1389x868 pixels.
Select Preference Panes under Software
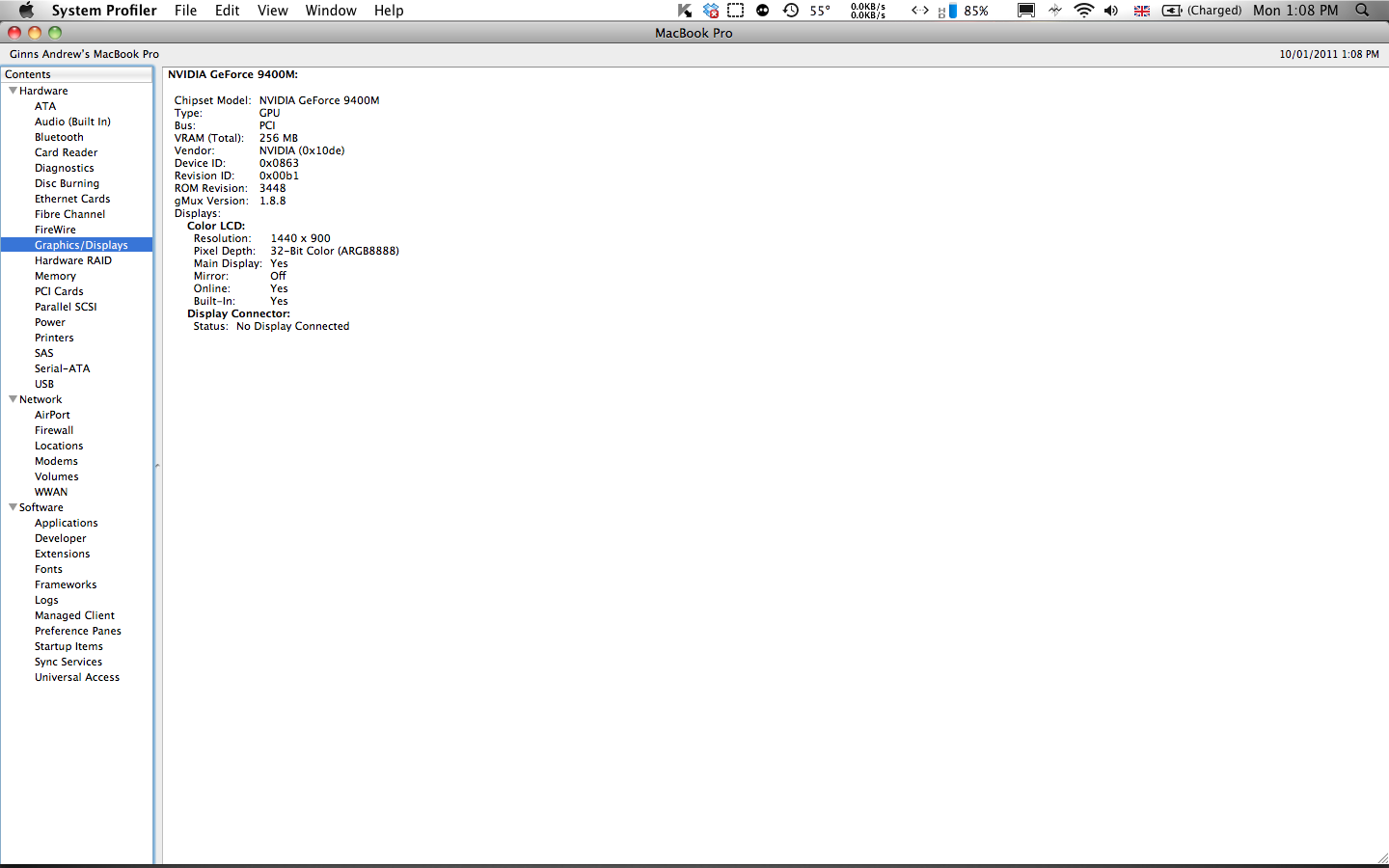coord(78,631)
